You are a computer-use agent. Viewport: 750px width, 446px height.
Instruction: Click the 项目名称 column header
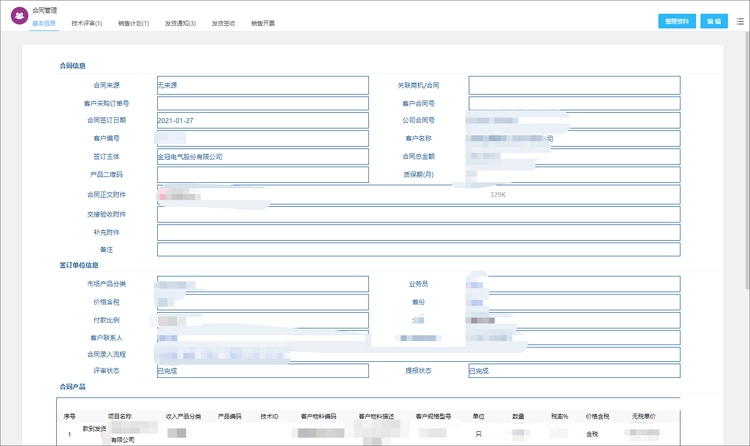(x=120, y=416)
